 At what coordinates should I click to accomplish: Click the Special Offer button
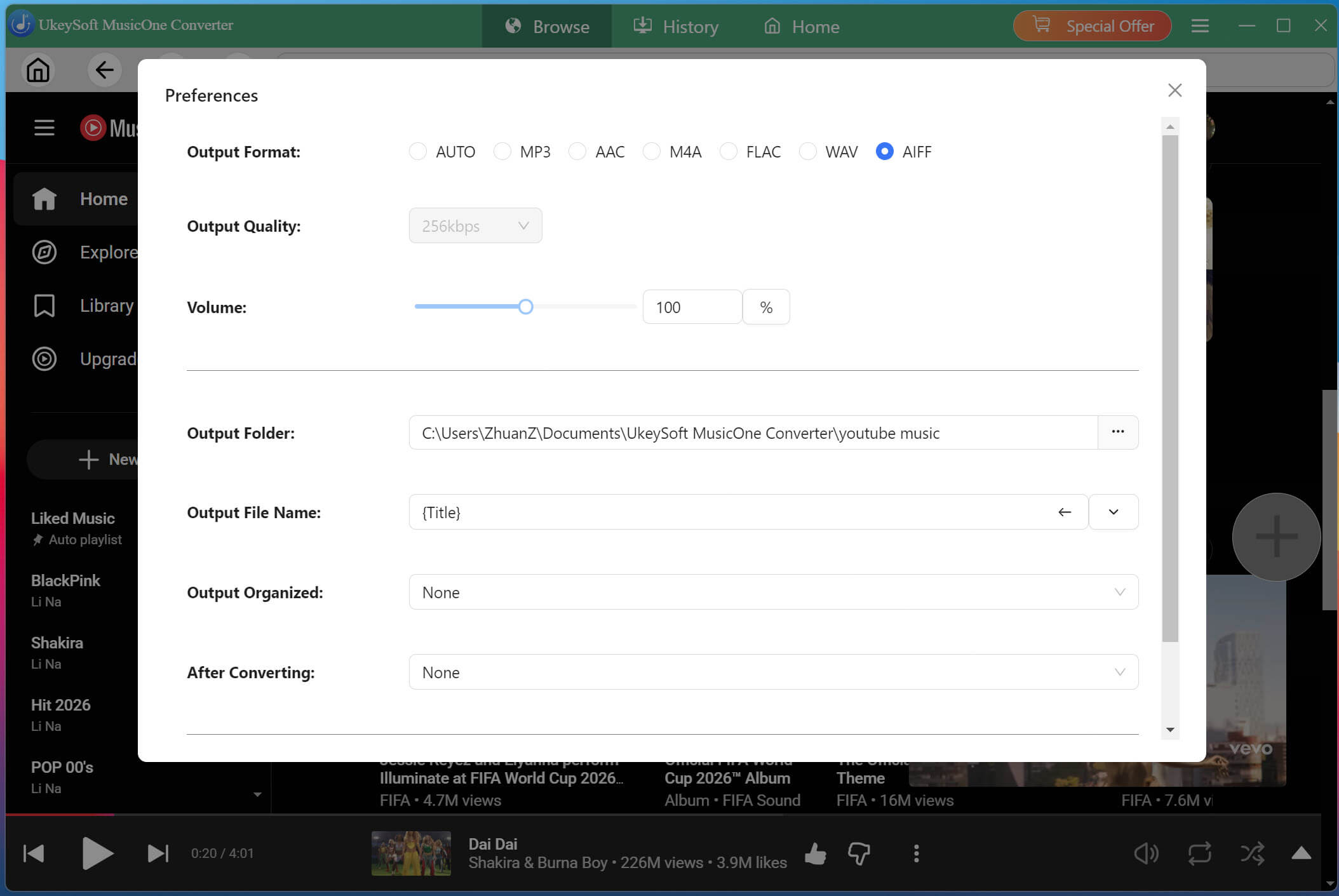[x=1092, y=26]
